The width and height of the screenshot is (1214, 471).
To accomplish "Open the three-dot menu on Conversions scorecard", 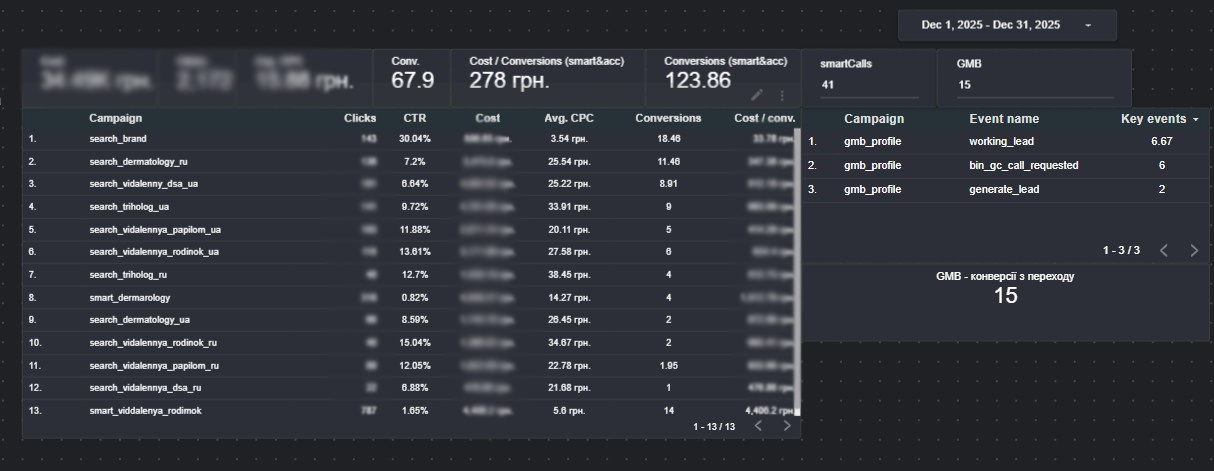I will 781,95.
